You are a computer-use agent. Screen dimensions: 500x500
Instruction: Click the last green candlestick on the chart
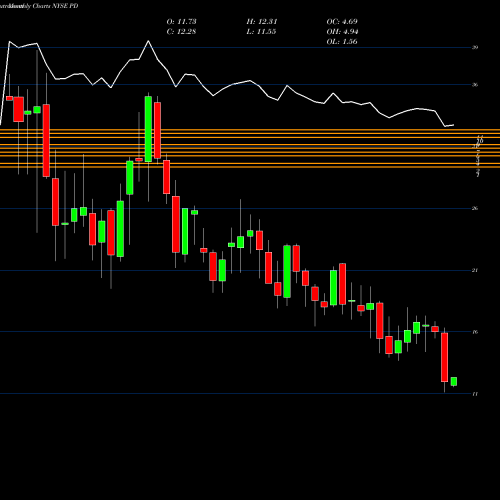click(x=454, y=381)
